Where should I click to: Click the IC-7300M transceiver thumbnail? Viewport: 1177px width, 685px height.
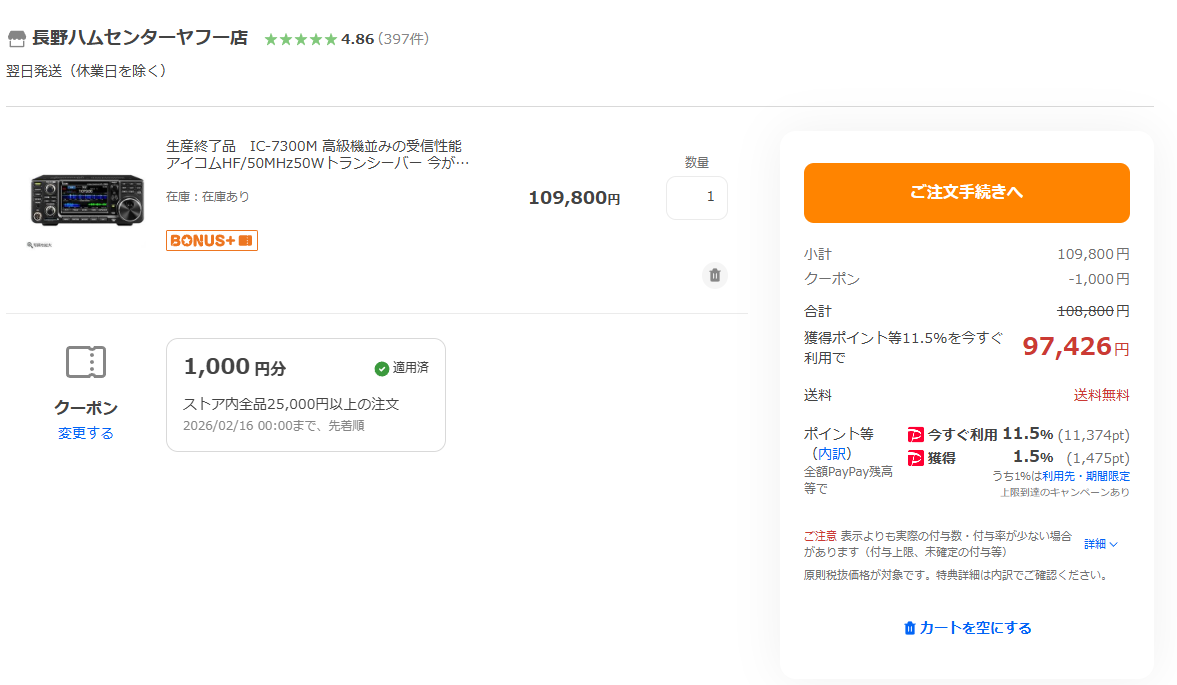(x=87, y=199)
